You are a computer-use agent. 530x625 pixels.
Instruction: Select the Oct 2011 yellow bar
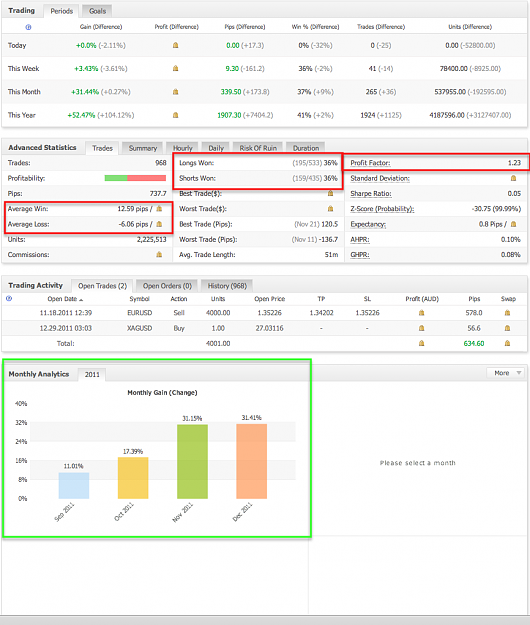tap(133, 478)
